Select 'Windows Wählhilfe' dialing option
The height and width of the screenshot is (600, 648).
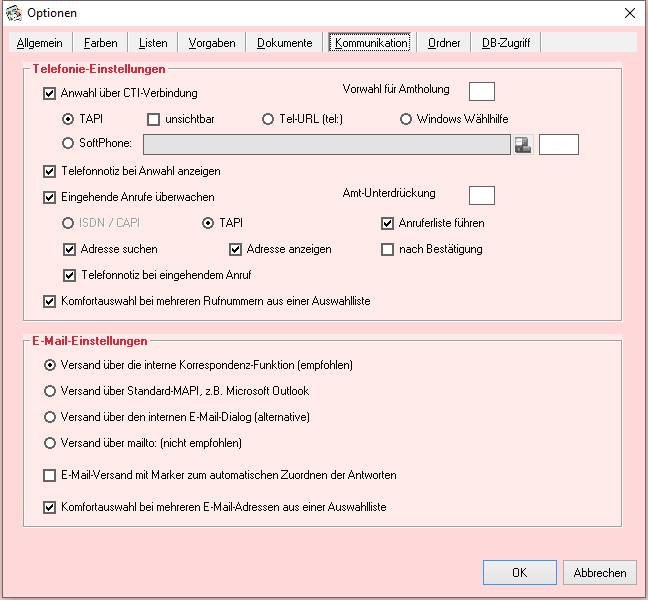tap(406, 119)
